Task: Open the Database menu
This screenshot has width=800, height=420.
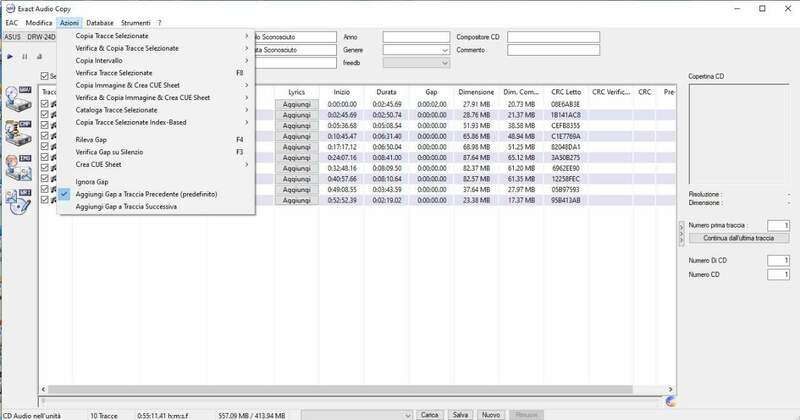Action: pos(99,21)
